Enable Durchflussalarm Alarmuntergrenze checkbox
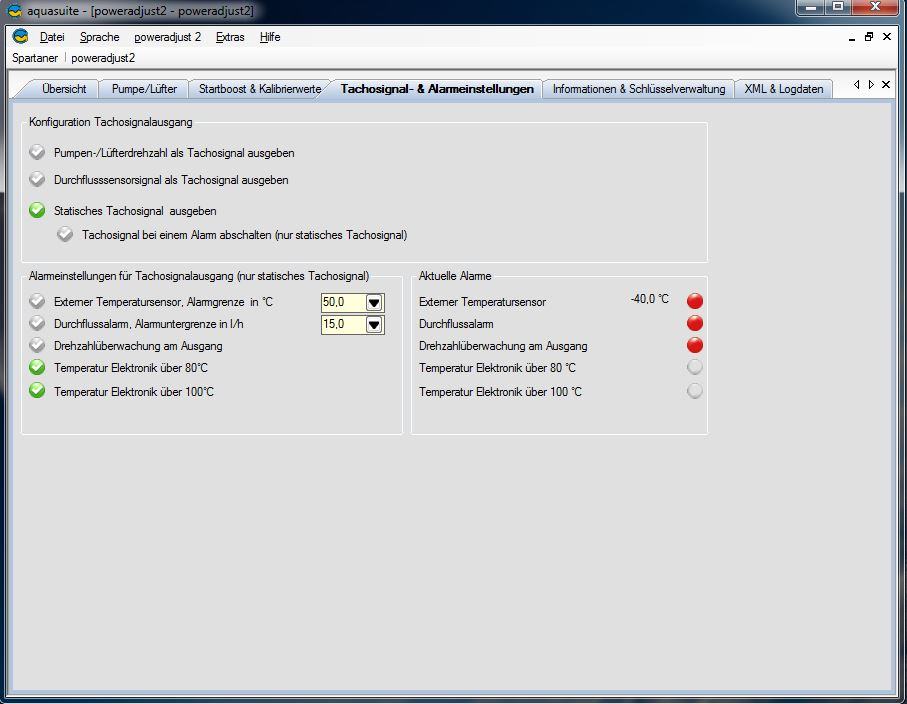Screen dimensions: 907x704 pyautogui.click(x=37, y=323)
